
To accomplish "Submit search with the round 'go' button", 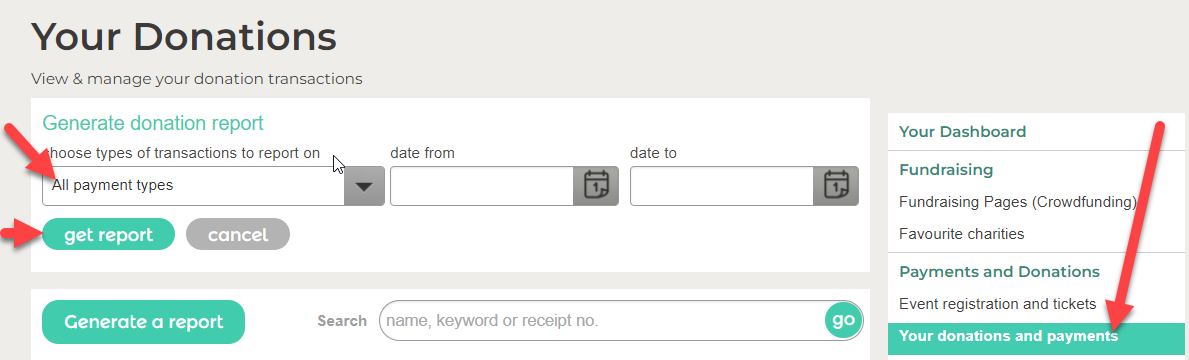I will click(843, 320).
